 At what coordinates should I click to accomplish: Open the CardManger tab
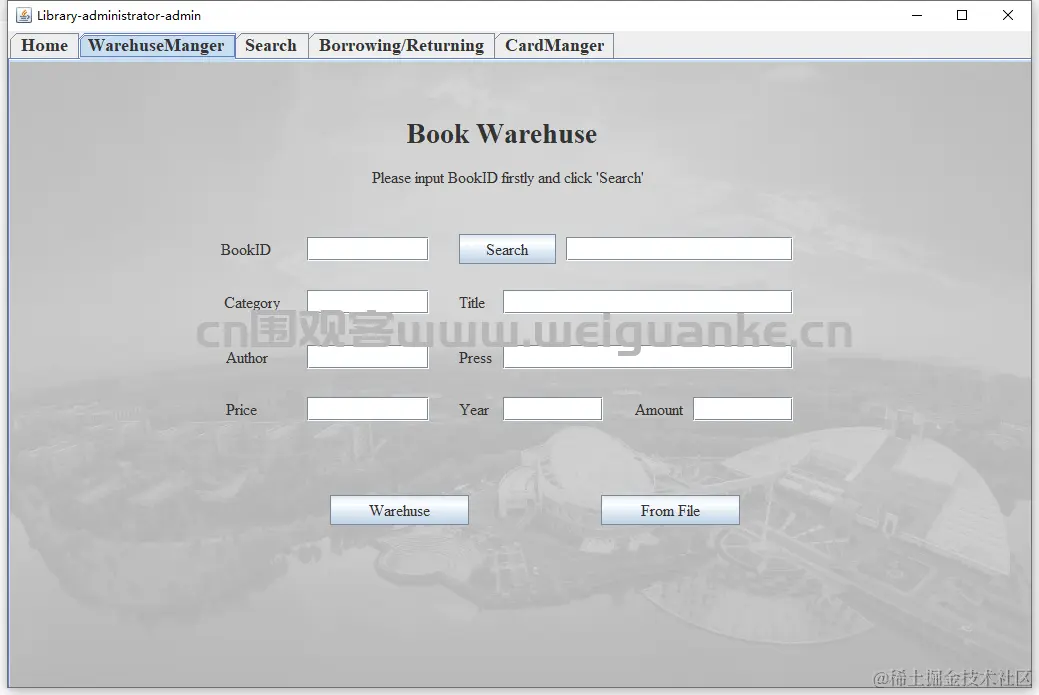coord(555,46)
